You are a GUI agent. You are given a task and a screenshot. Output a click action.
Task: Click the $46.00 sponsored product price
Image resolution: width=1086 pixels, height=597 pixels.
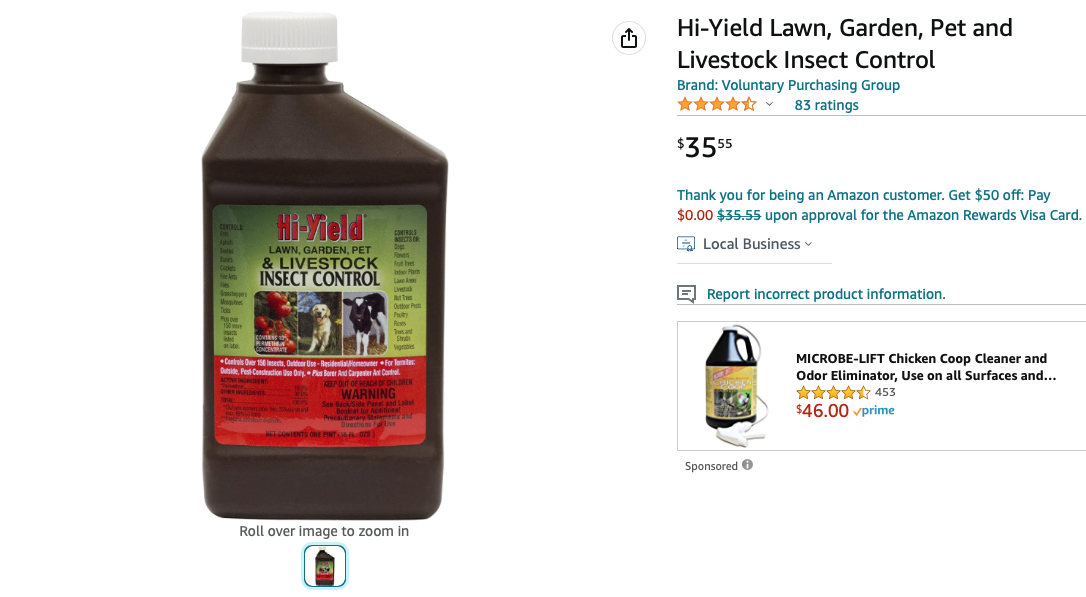point(822,411)
